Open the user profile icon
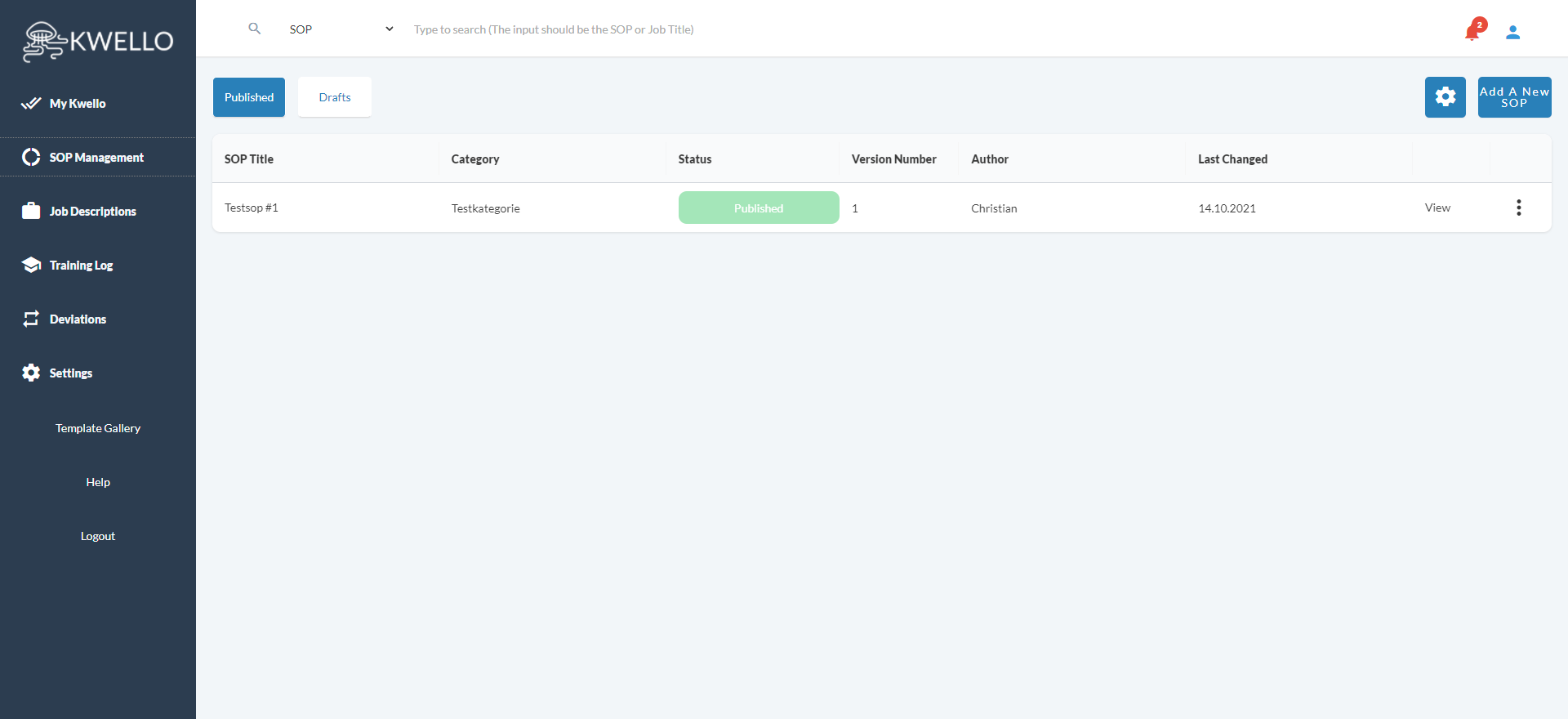 click(1512, 32)
